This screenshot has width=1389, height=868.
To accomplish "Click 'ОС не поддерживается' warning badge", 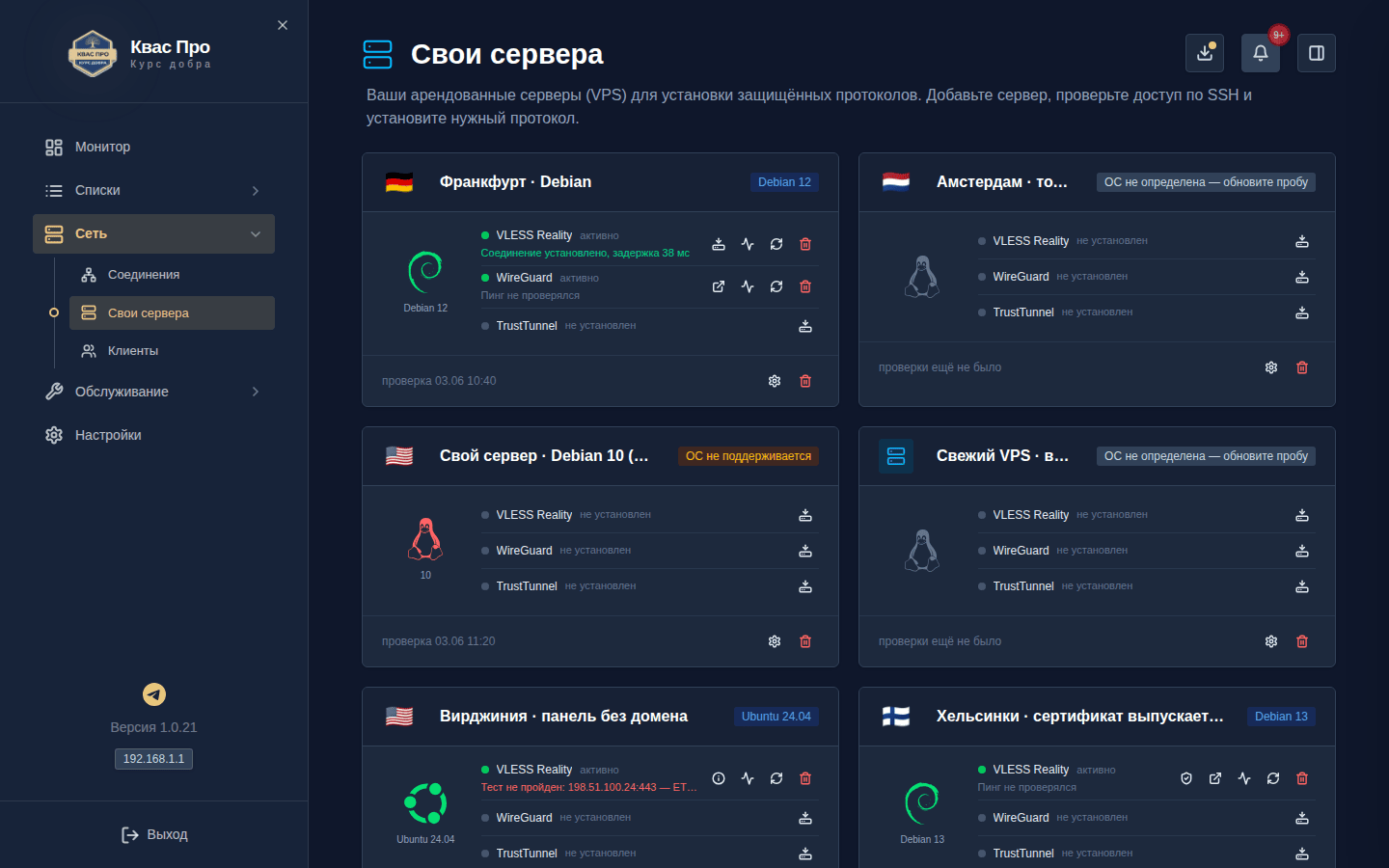I will click(x=749, y=456).
